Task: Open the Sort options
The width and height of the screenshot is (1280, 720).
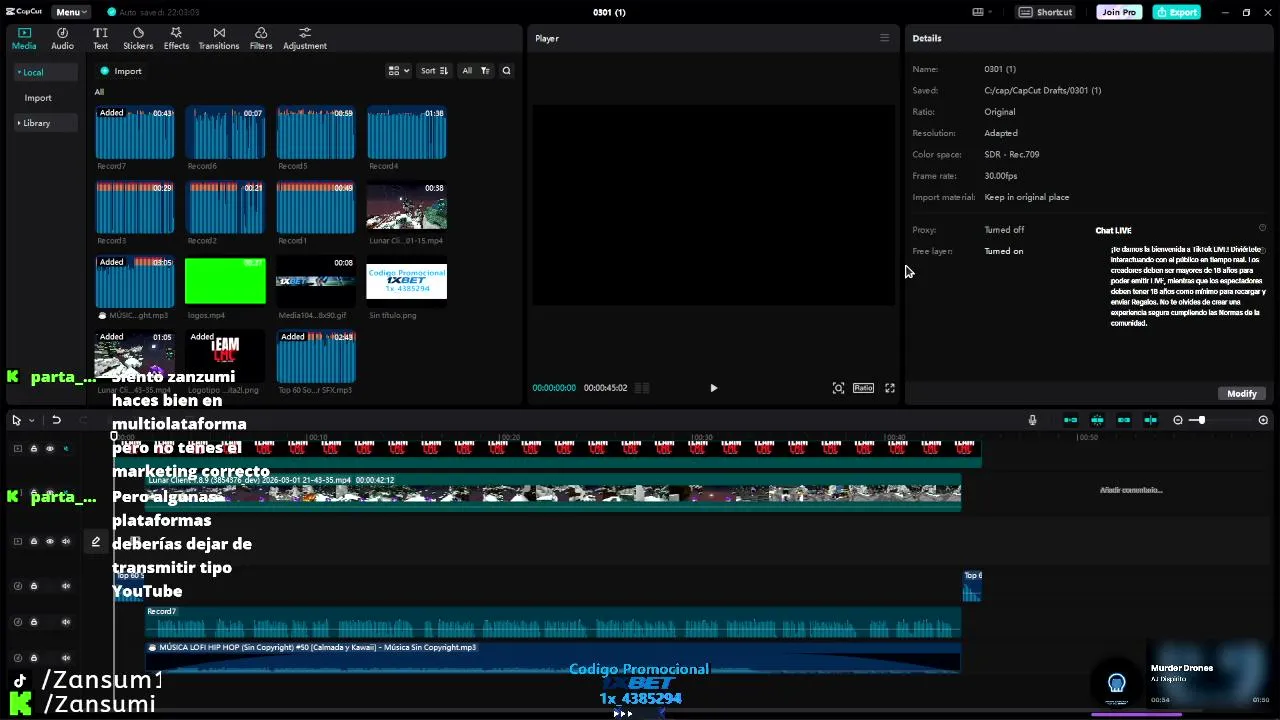Action: (x=434, y=71)
